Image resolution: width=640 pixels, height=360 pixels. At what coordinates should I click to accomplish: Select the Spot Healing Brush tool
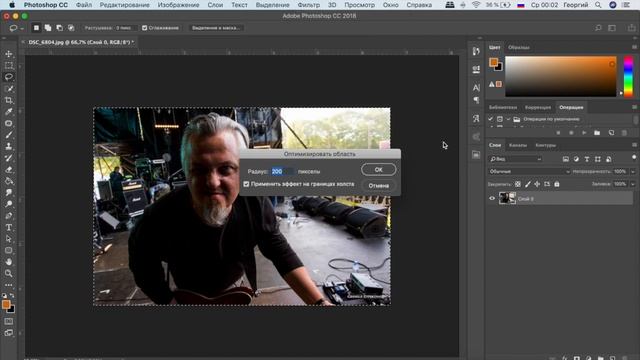point(9,123)
